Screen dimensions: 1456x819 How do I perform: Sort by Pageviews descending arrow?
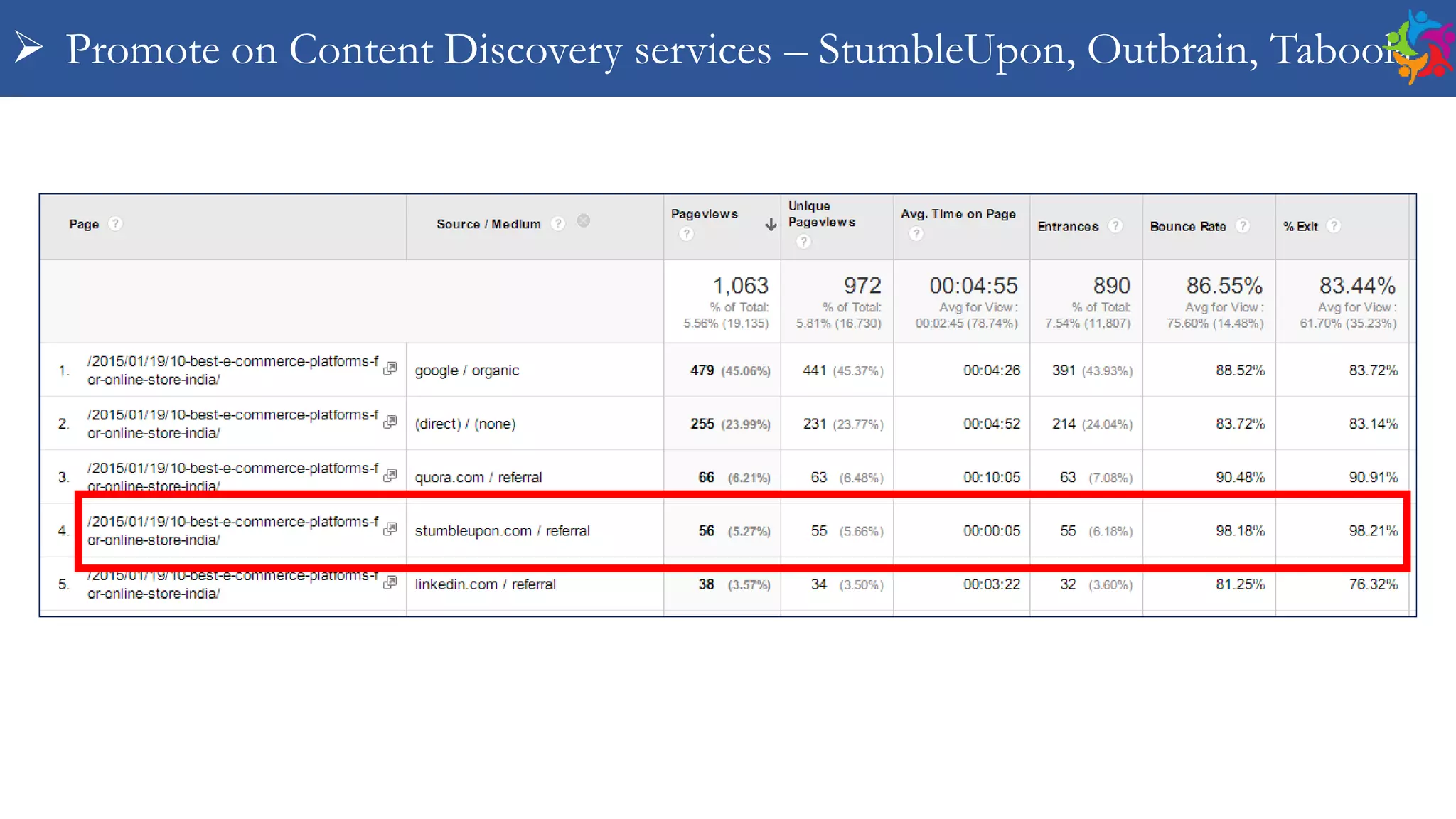click(771, 225)
